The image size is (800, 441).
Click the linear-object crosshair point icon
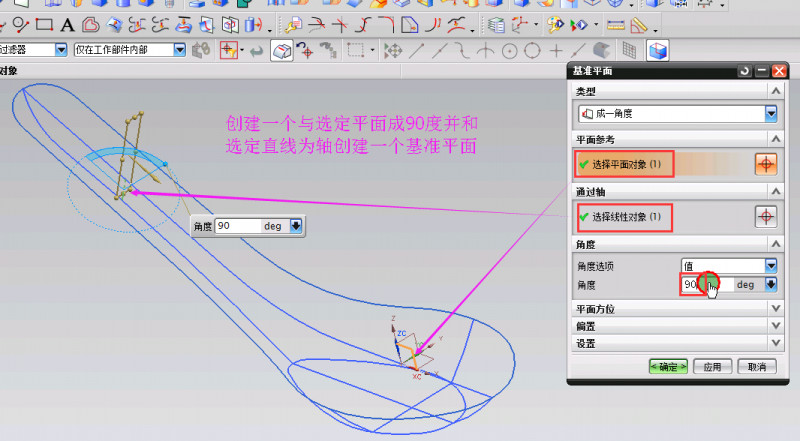(765, 216)
